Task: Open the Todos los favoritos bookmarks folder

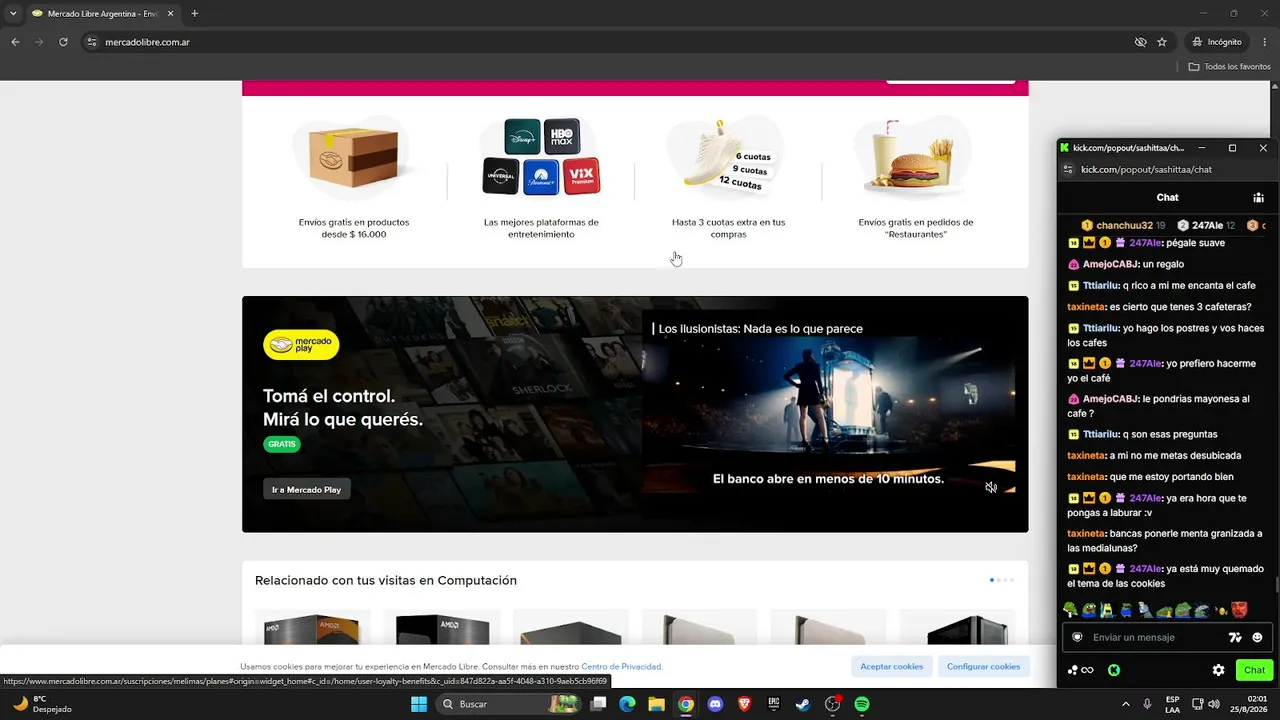Action: 1229,67
